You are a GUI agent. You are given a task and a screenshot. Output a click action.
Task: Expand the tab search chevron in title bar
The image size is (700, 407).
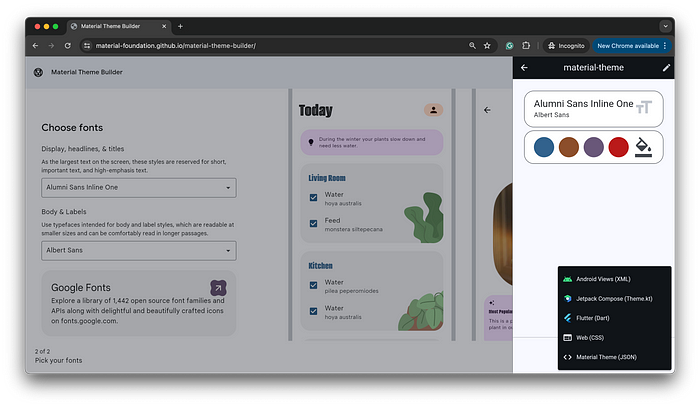pos(665,26)
